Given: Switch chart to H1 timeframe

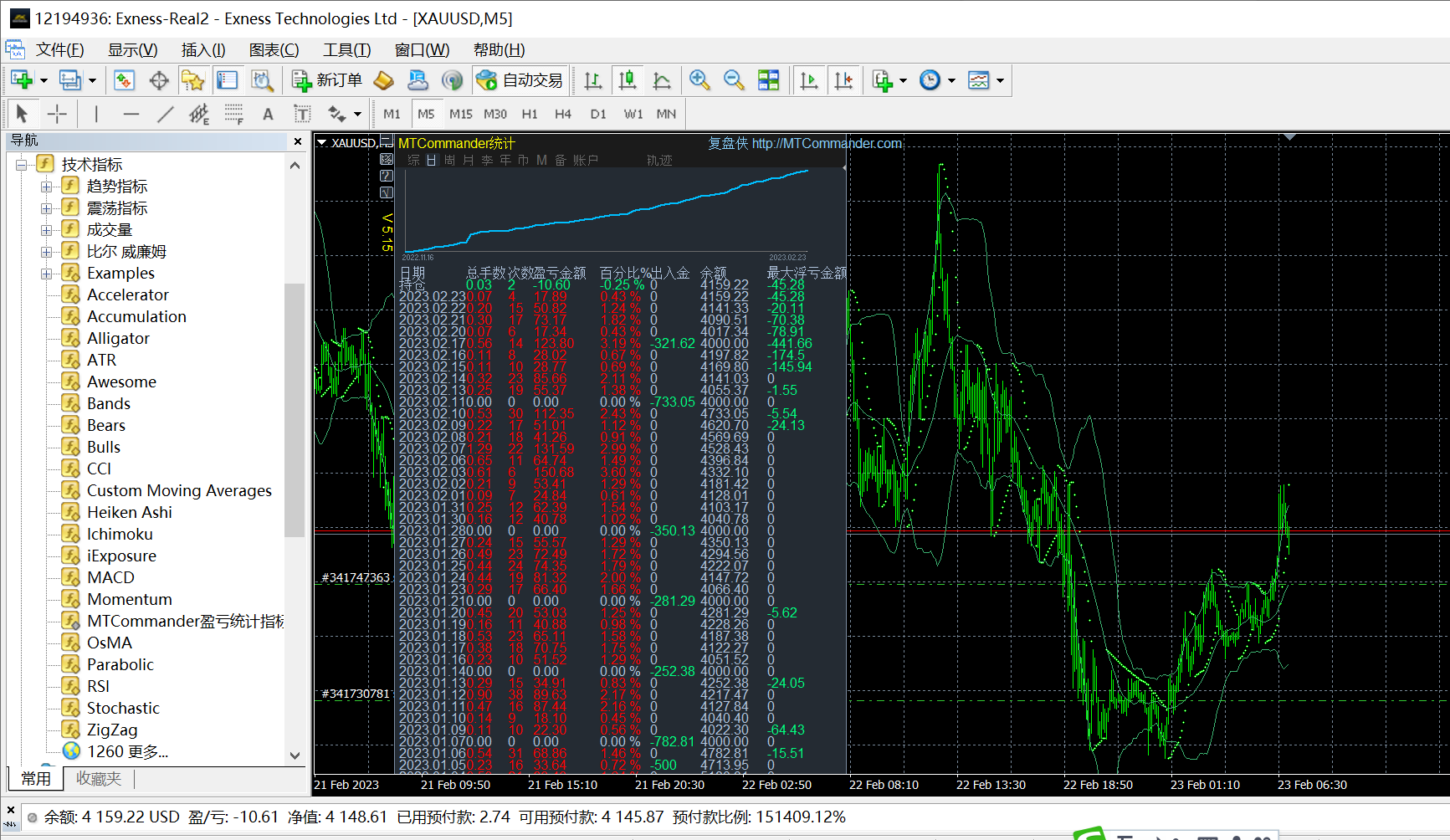Looking at the screenshot, I should pos(530,114).
